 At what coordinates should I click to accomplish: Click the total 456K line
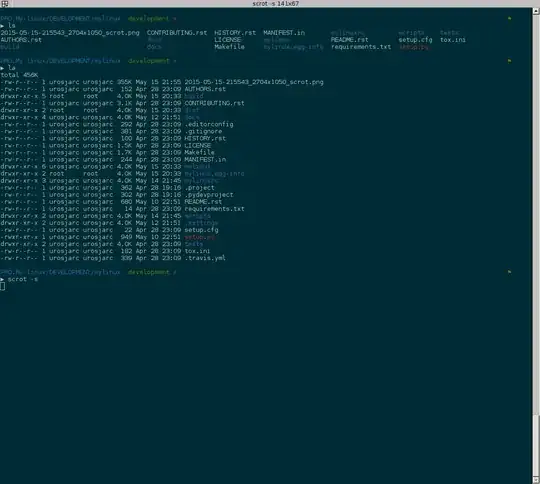point(19,75)
